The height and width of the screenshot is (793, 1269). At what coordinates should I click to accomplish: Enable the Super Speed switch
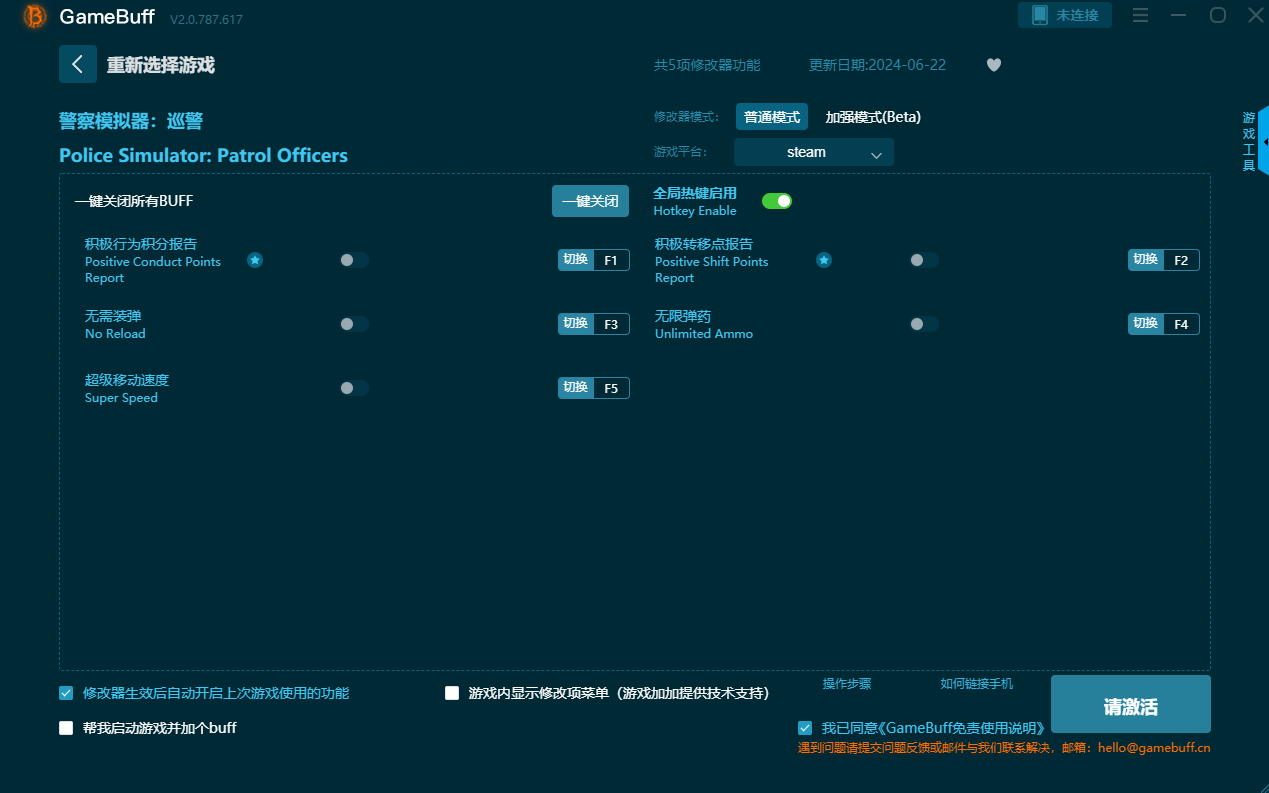tap(354, 388)
